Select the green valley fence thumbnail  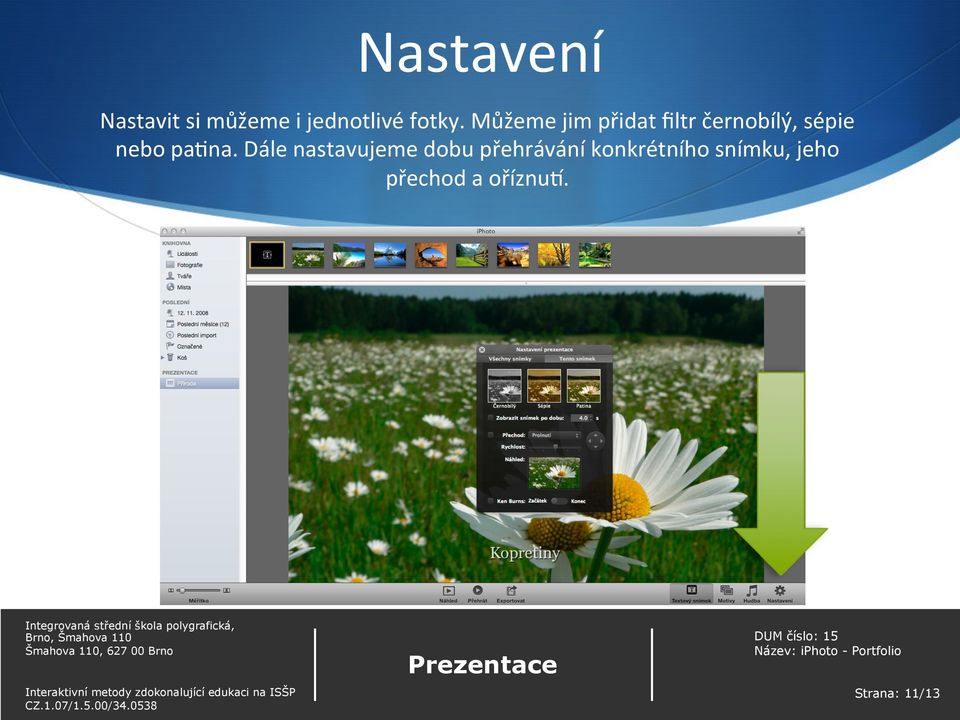[472, 255]
